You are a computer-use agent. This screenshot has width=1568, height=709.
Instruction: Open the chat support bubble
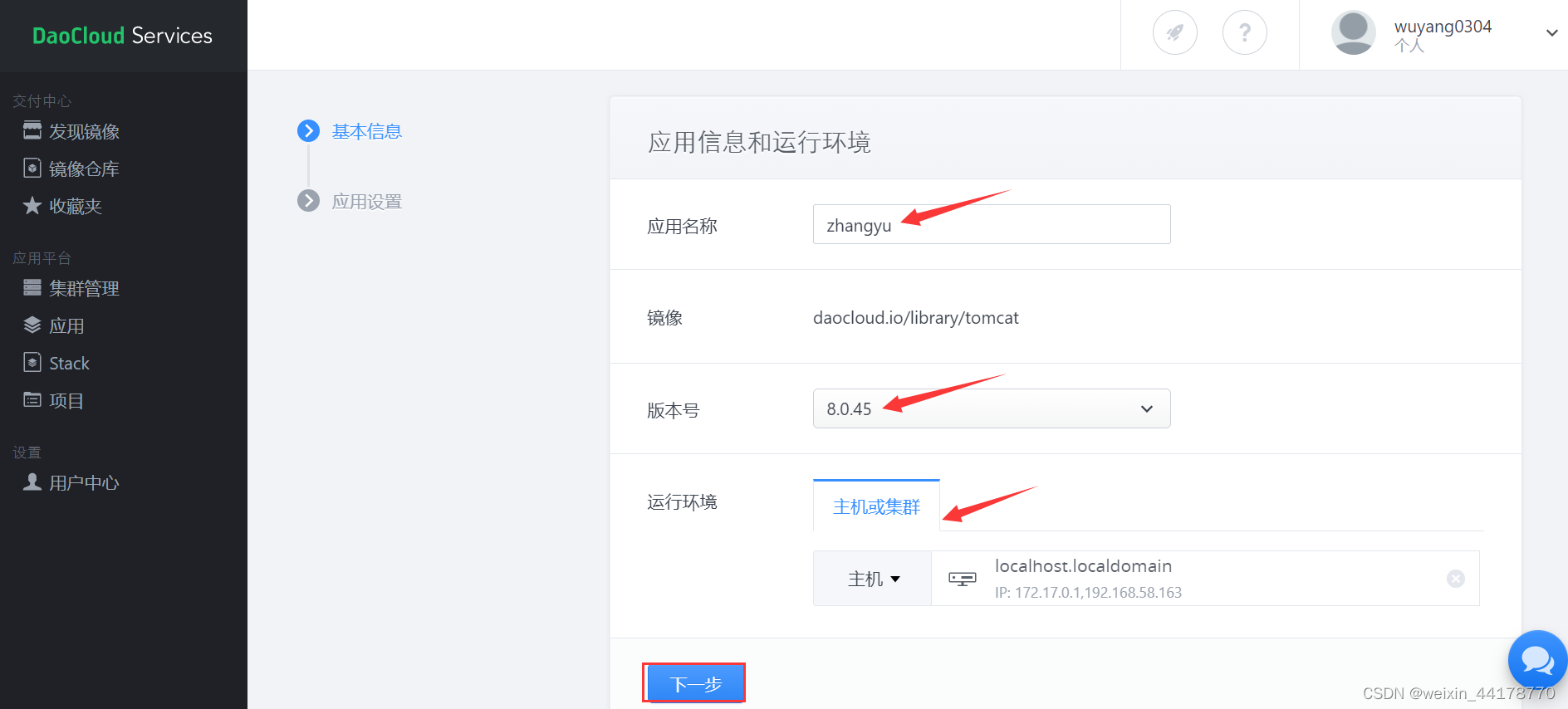pyautogui.click(x=1537, y=661)
